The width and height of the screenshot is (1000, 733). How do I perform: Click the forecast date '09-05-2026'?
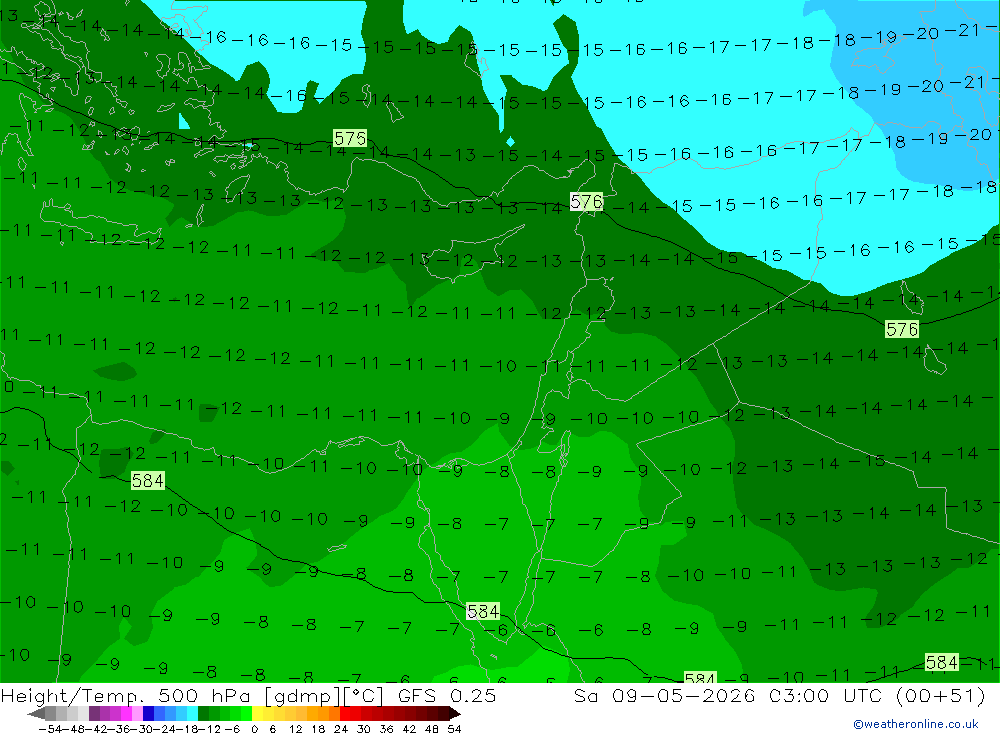point(683,695)
